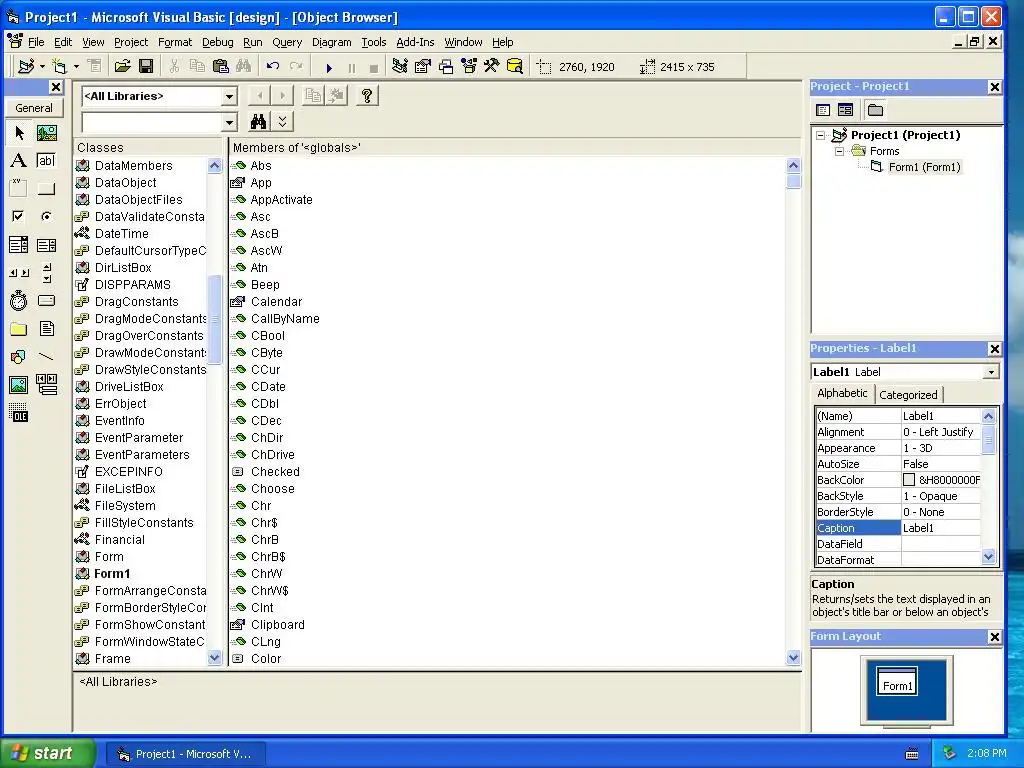This screenshot has width=1024, height=768.
Task: Select the DriveListBox control tool
Action: point(46,300)
